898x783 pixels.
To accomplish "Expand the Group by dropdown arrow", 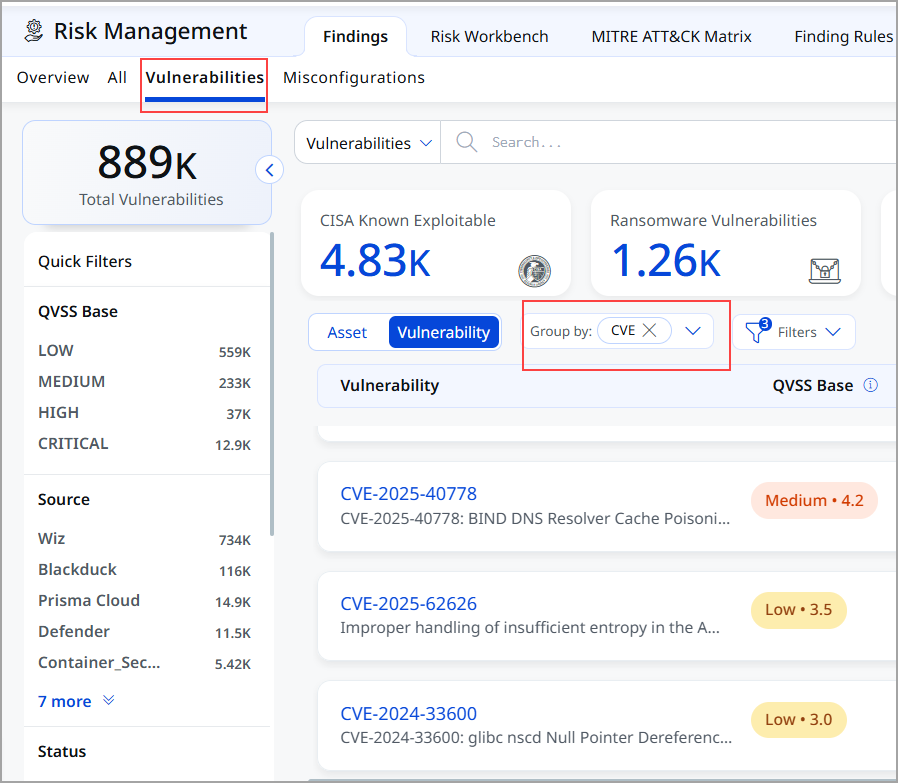I will click(x=693, y=331).
